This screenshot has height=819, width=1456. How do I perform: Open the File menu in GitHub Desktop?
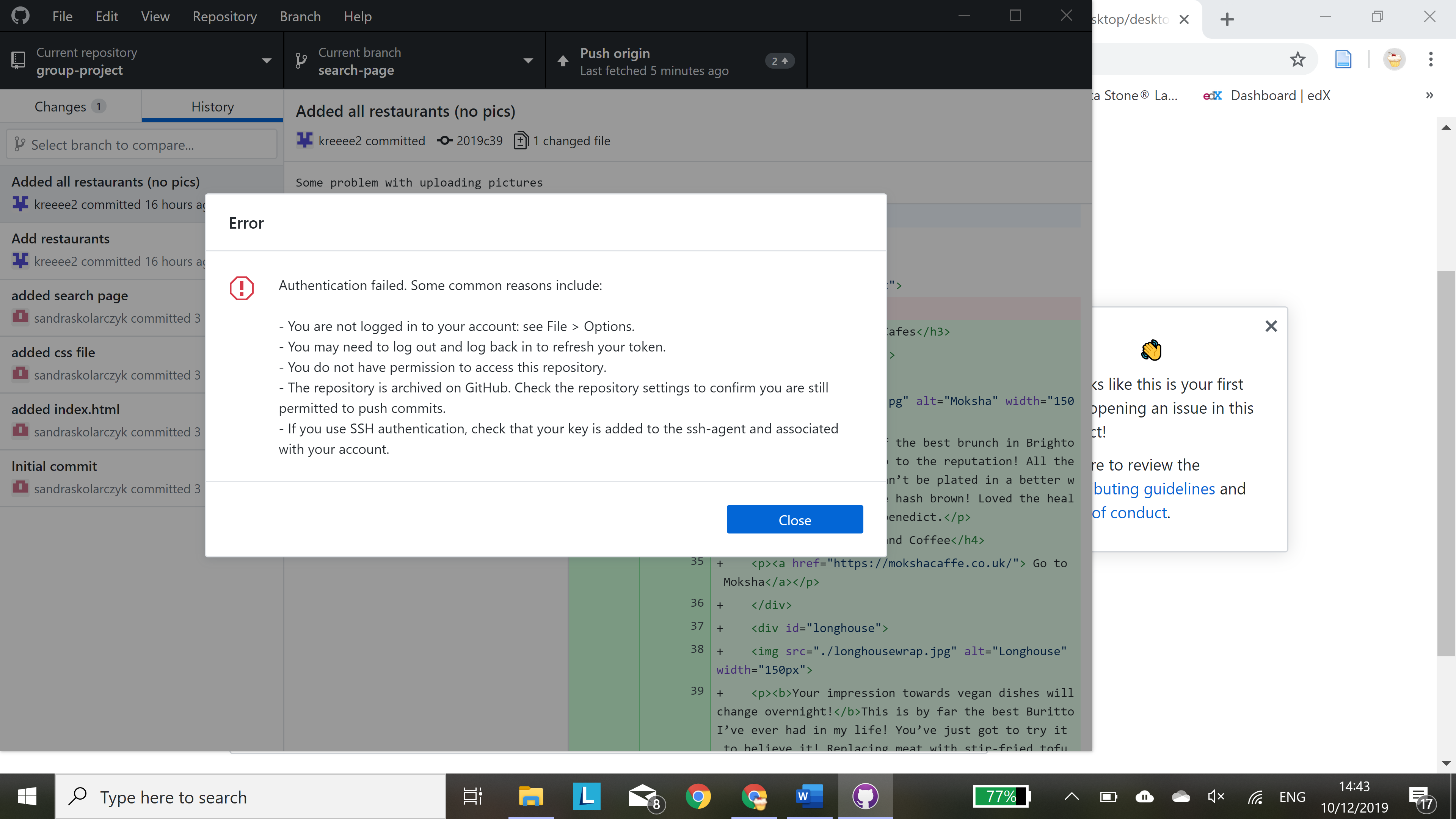62,16
